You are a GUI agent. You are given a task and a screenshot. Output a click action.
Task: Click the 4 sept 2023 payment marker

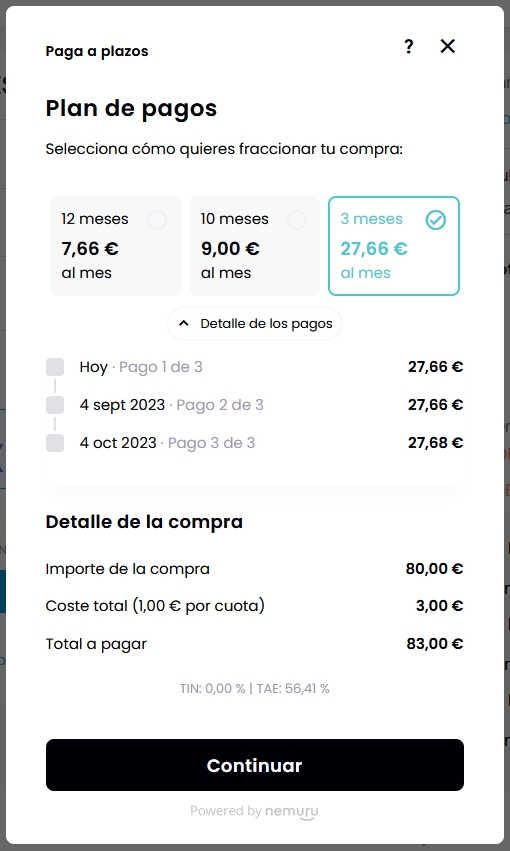pyautogui.click(x=55, y=405)
